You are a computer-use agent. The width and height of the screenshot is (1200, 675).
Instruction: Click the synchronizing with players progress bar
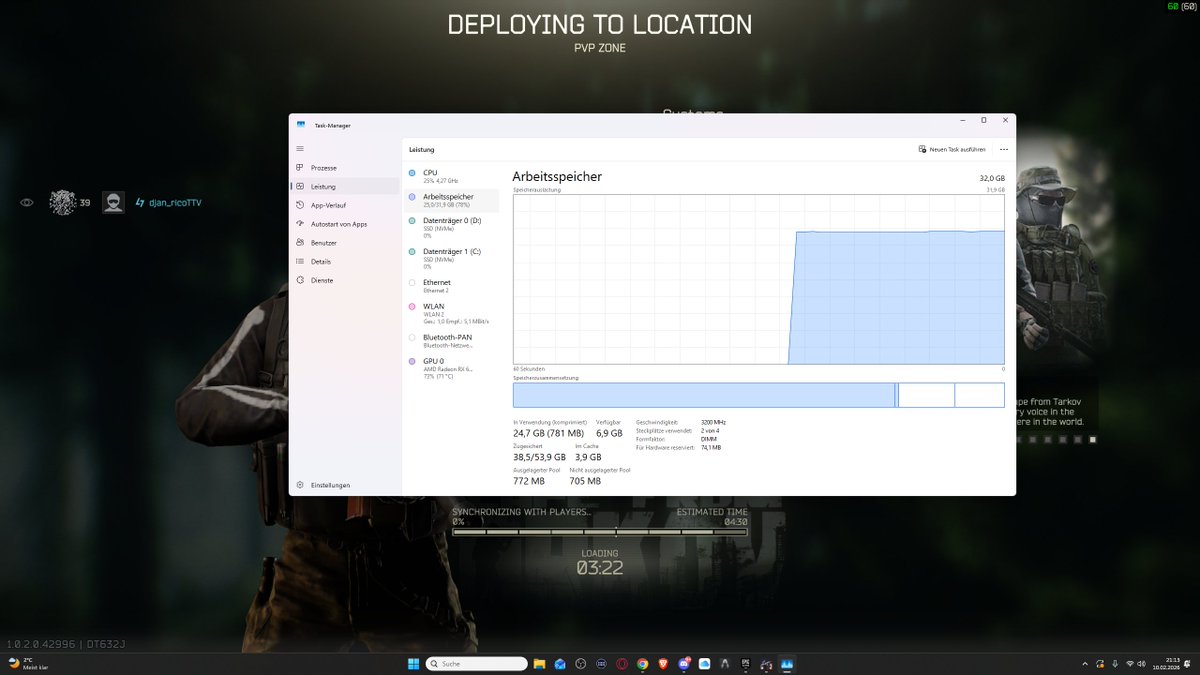click(600, 532)
